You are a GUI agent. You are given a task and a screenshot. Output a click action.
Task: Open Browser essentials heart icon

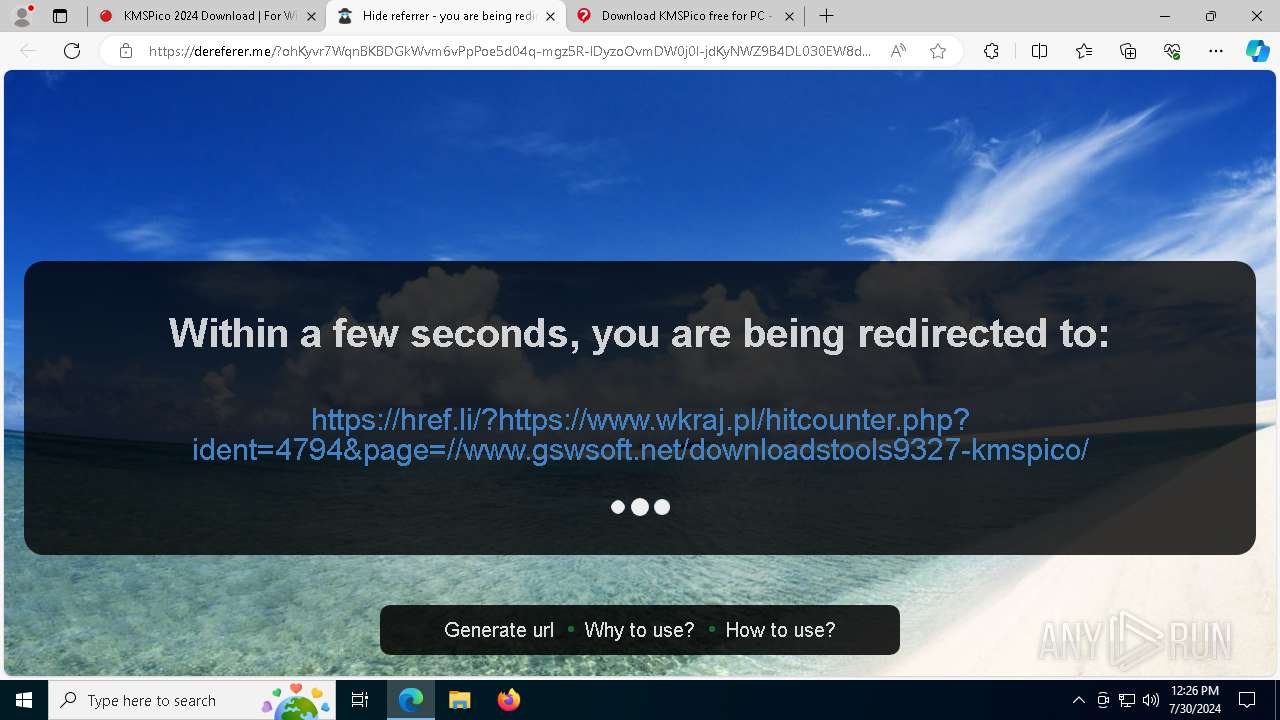1172,51
